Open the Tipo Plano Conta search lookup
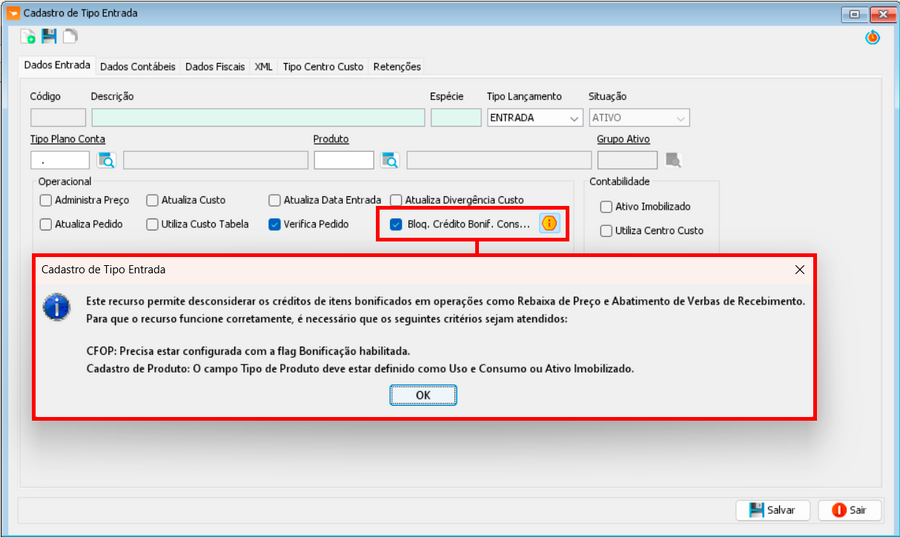Image resolution: width=900 pixels, height=537 pixels. 107,160
